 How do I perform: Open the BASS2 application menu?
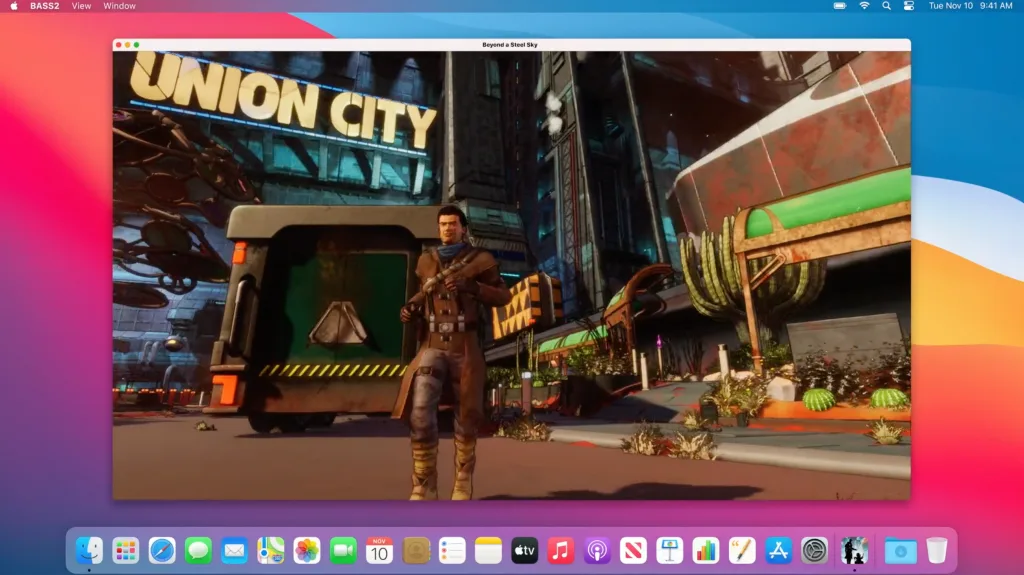point(44,6)
